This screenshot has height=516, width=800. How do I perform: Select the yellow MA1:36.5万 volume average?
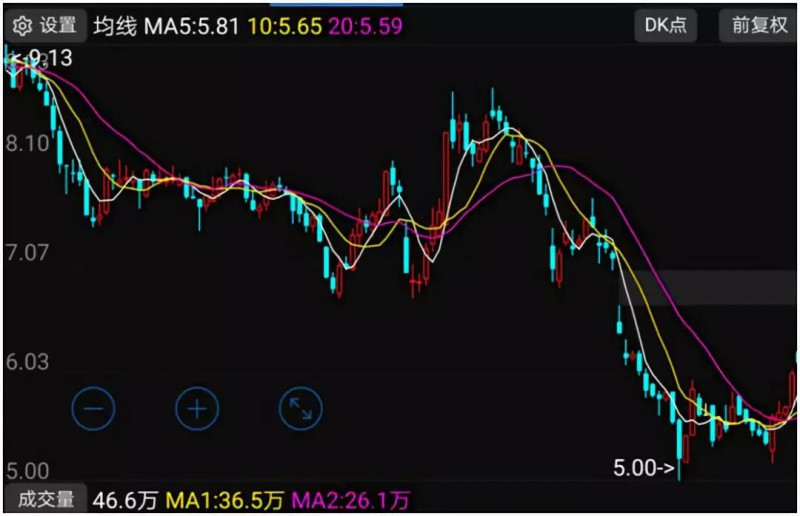[x=223, y=498]
